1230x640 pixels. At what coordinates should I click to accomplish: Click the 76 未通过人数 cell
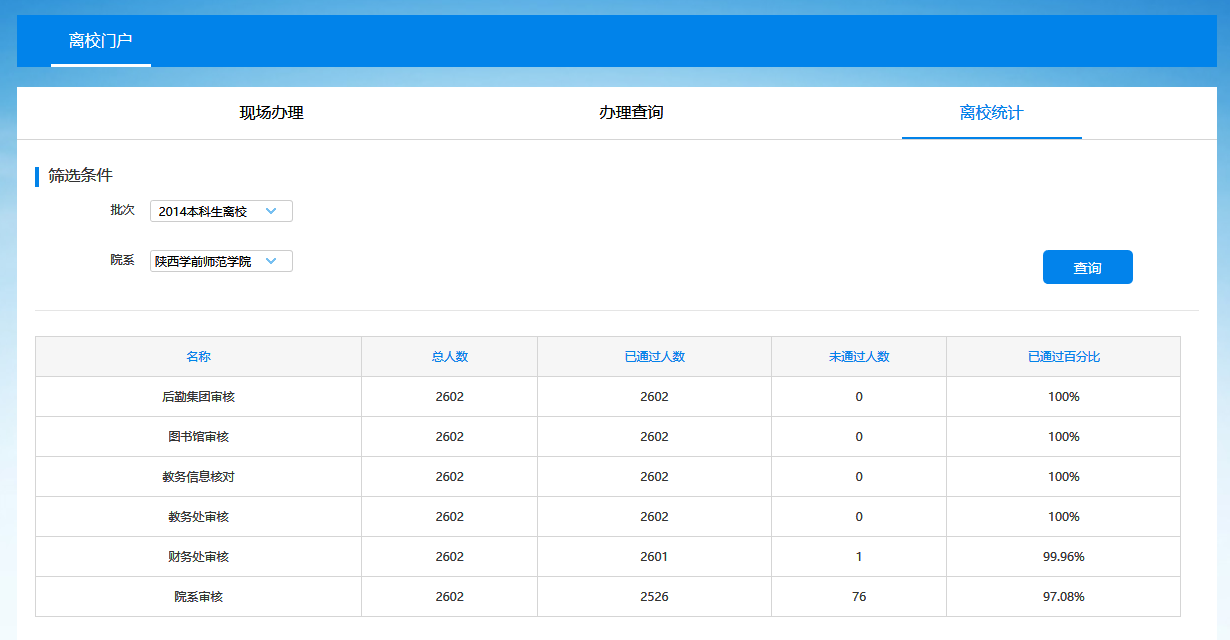[x=858, y=597]
